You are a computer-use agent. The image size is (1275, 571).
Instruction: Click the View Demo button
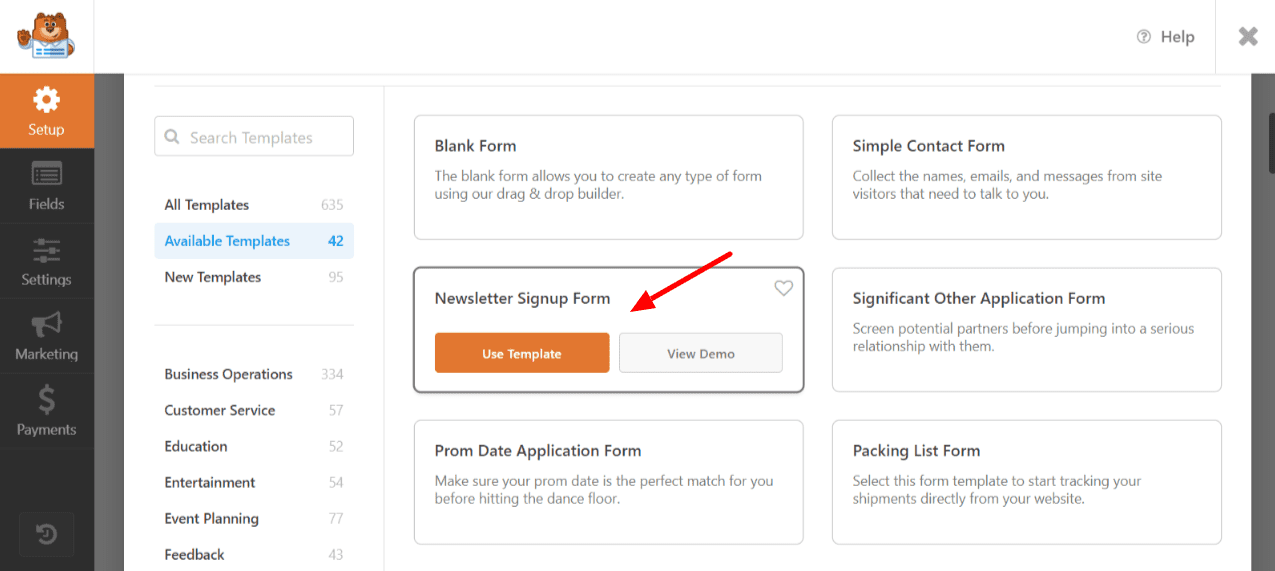click(700, 353)
